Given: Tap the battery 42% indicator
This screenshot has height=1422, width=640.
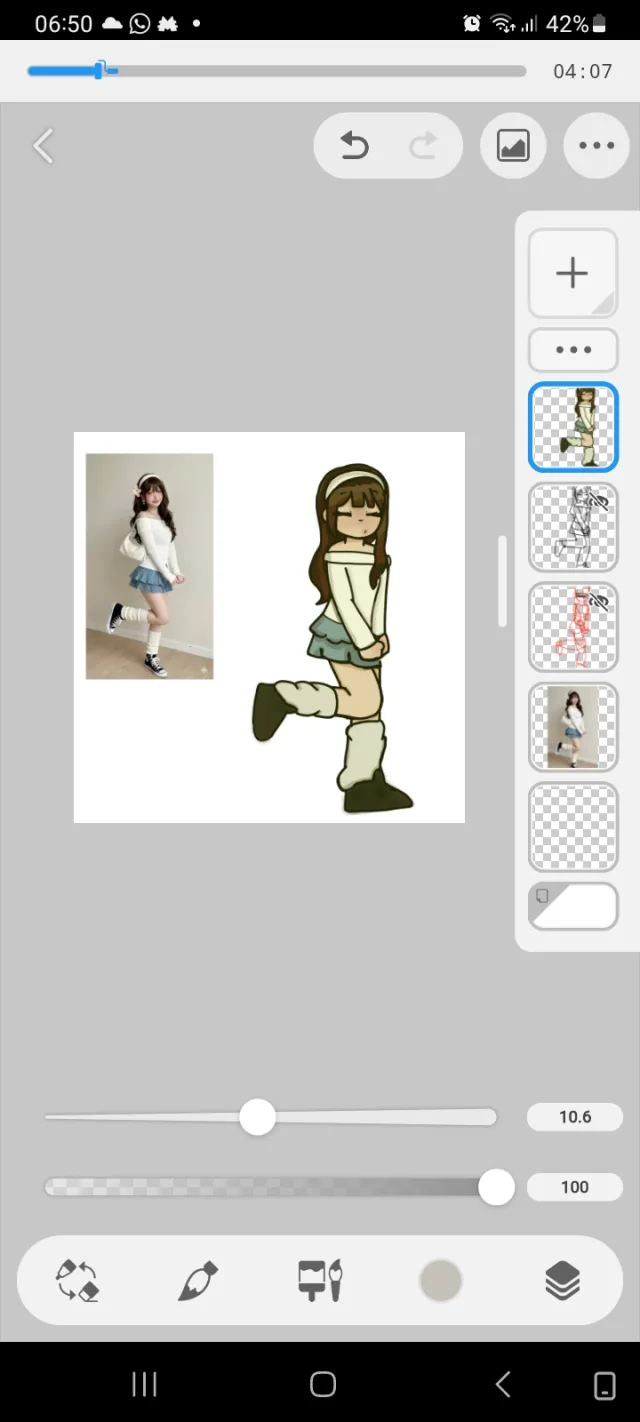Looking at the screenshot, I should [576, 23].
